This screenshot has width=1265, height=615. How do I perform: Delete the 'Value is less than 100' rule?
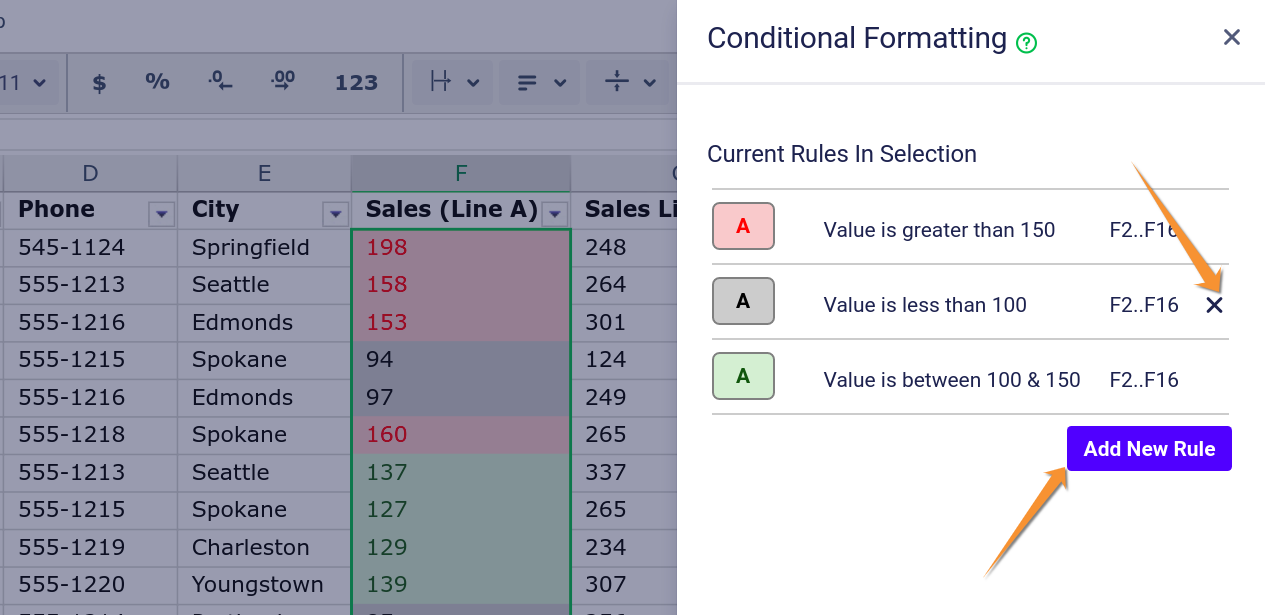tap(1214, 305)
